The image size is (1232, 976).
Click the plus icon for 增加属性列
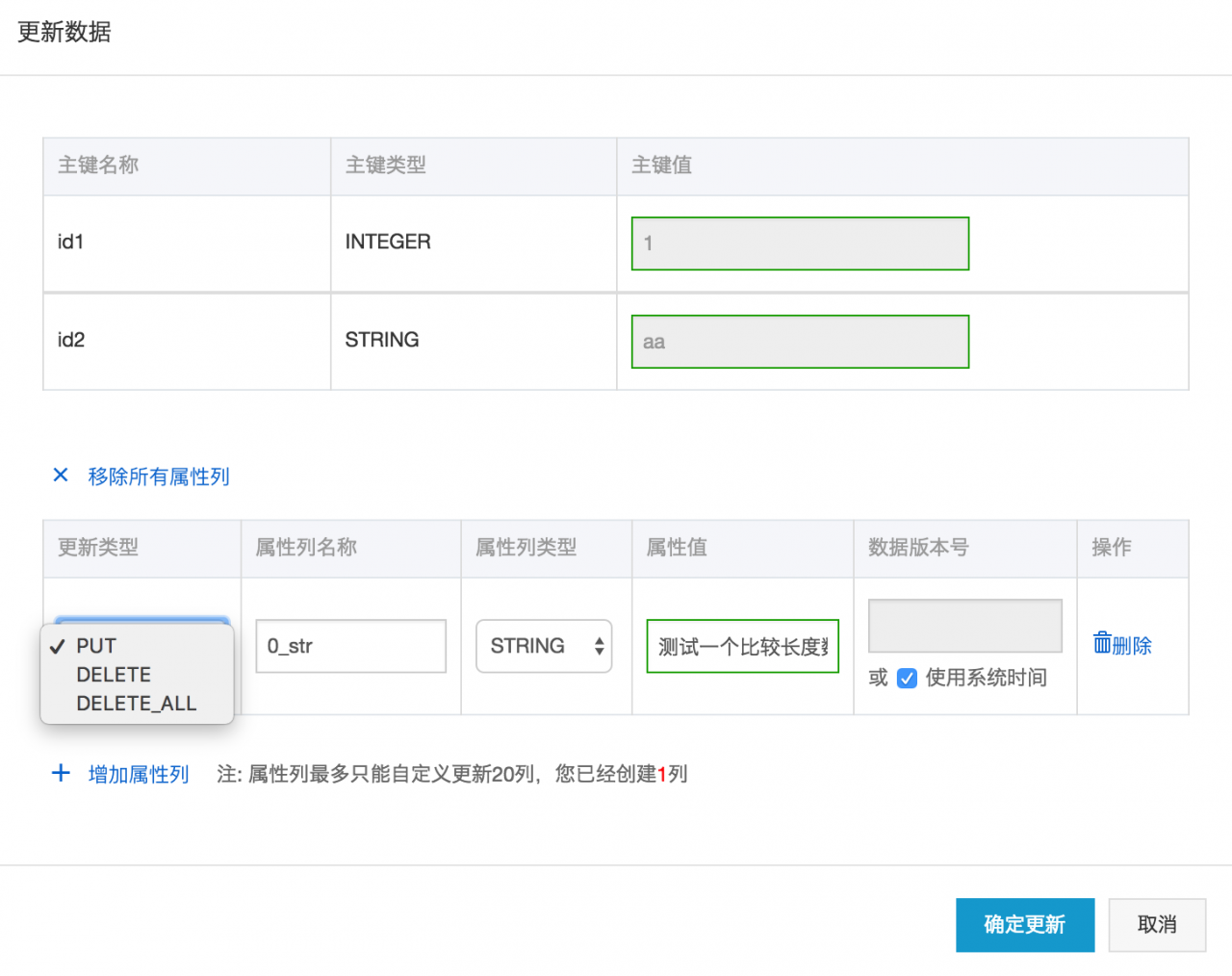(61, 773)
